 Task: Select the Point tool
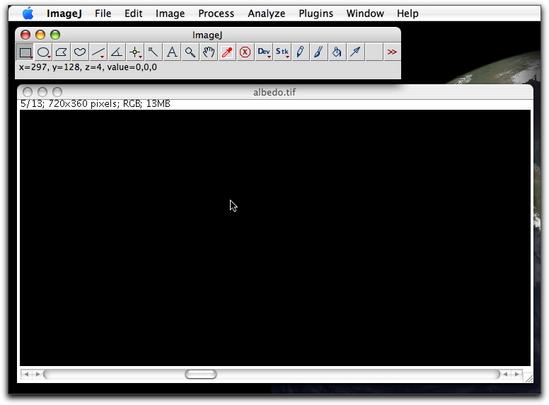click(135, 53)
